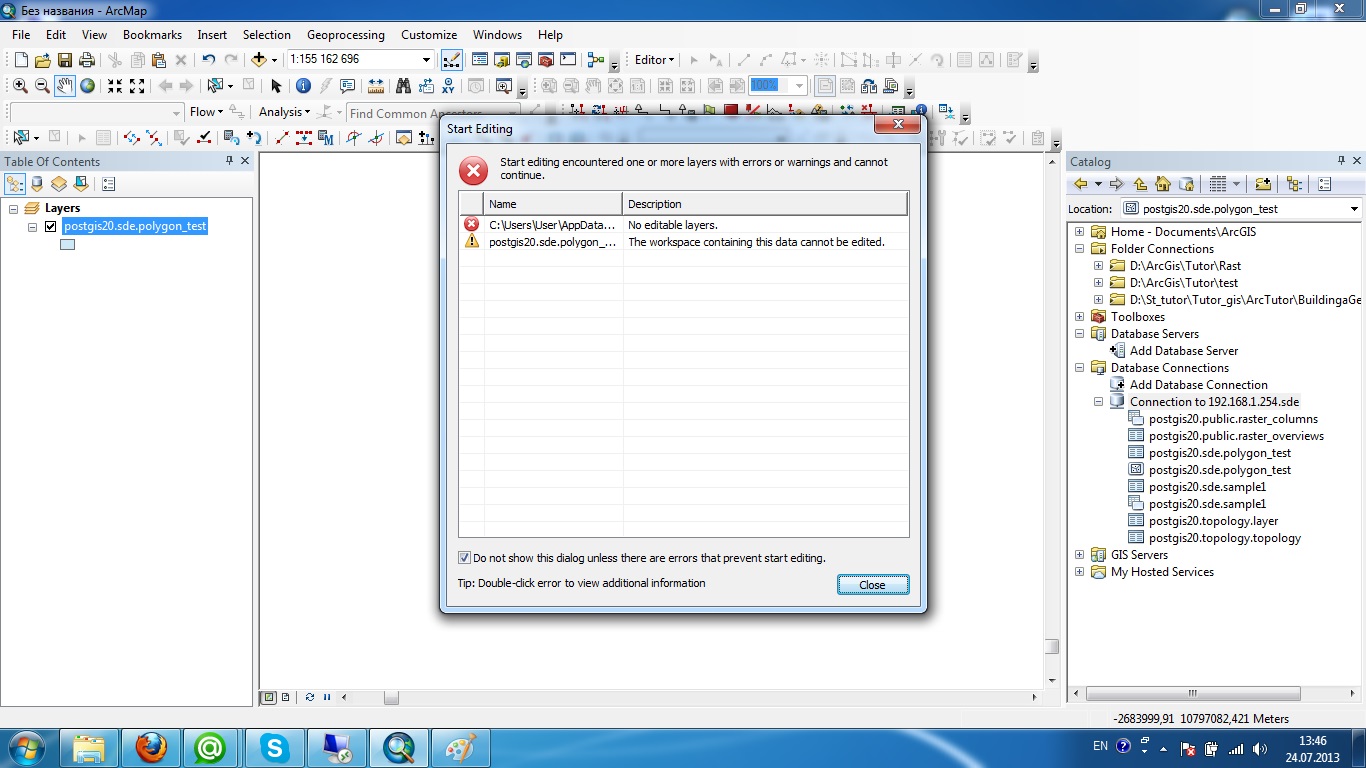Click the Save map document icon
Viewport: 1366px width, 768px height.
coord(65,60)
